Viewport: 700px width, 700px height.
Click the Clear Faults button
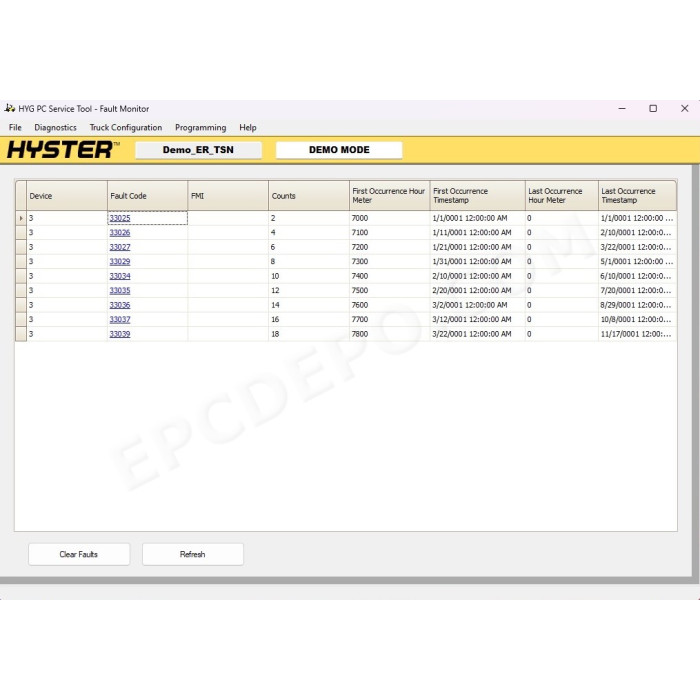coord(79,554)
